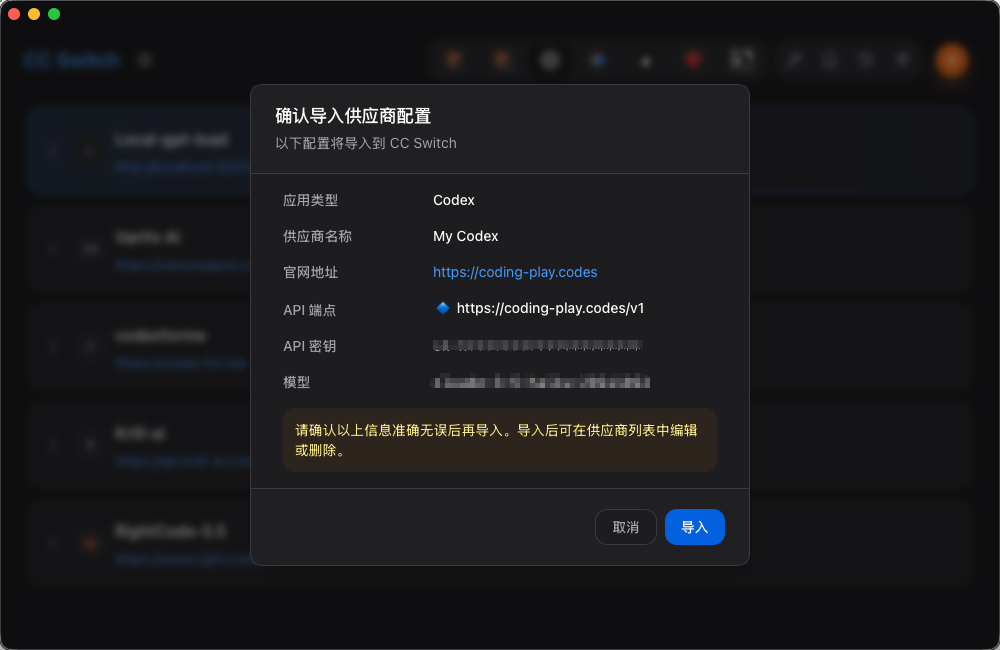Click the "Codex" app type value
1000x650 pixels.
[453, 200]
